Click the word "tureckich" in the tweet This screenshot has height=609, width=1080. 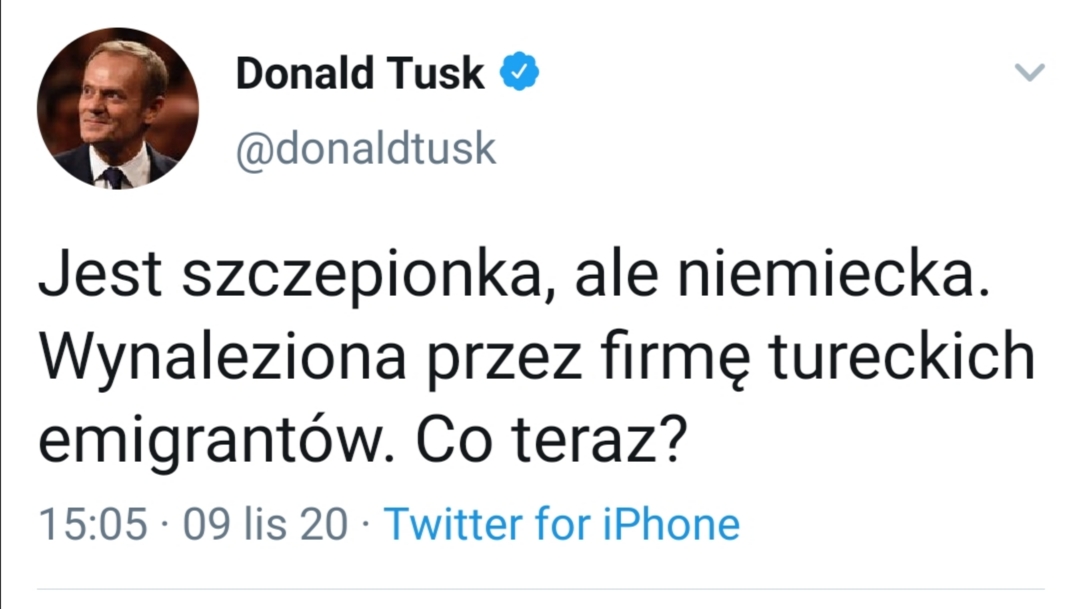[900, 359]
